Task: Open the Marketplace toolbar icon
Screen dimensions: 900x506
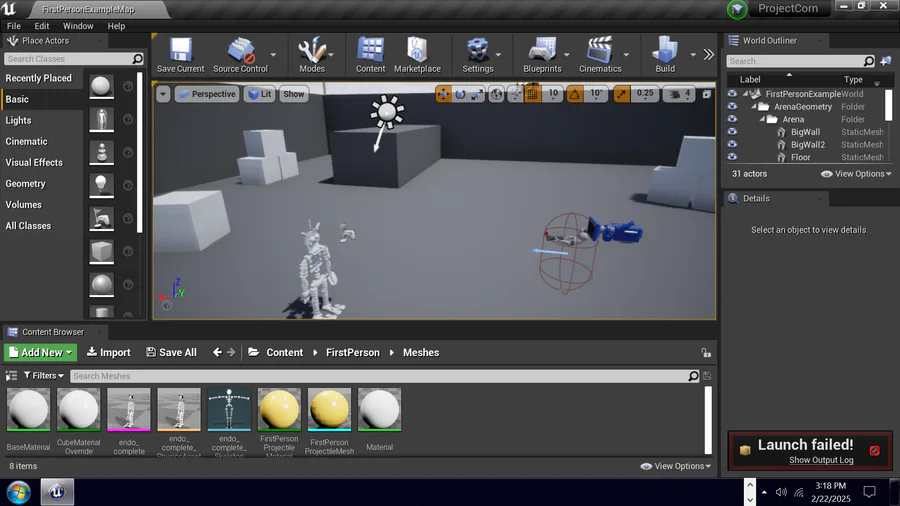Action: click(x=417, y=55)
